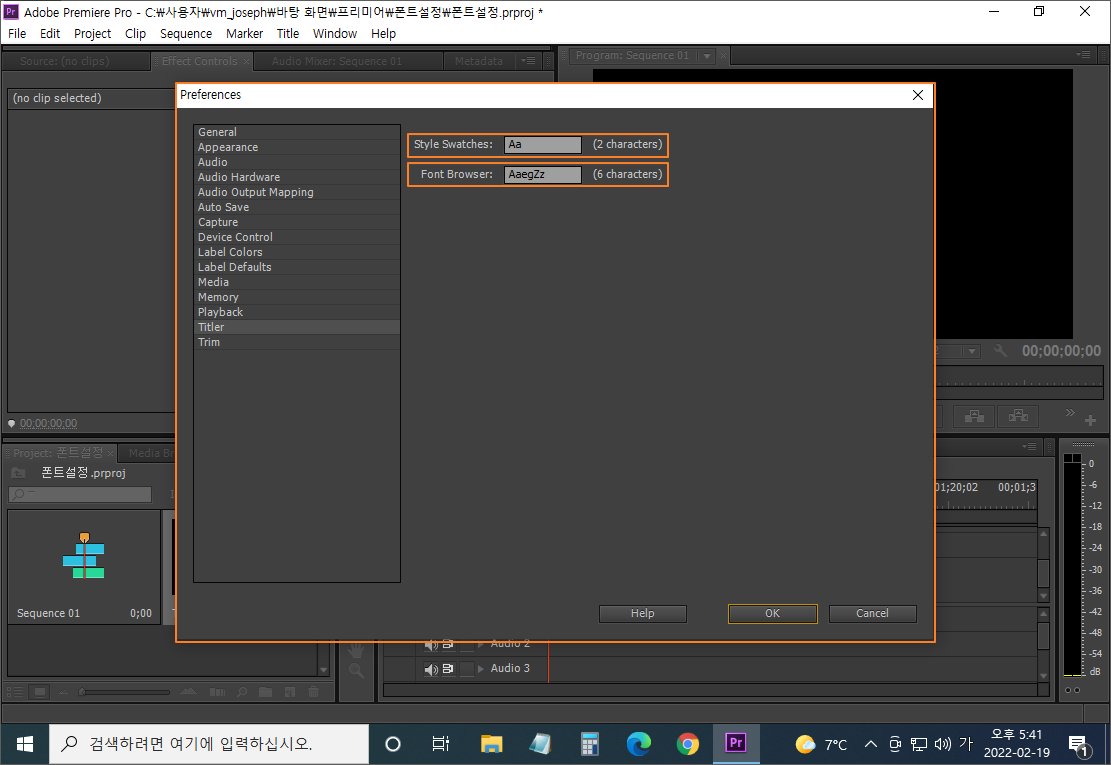Image resolution: width=1111 pixels, height=765 pixels.
Task: Open the Program monitor wrench settings
Action: (1000, 351)
